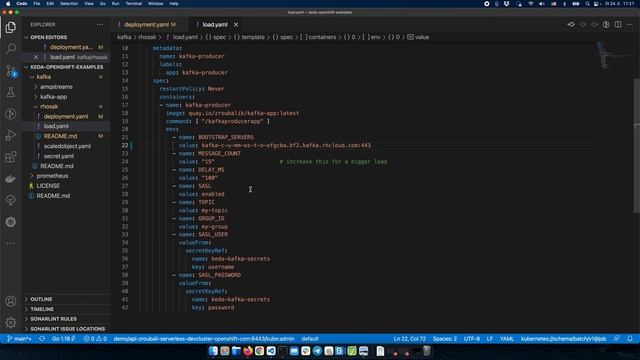Open Trash in the Dock
The height and width of the screenshot is (360, 640).
pos(427,351)
